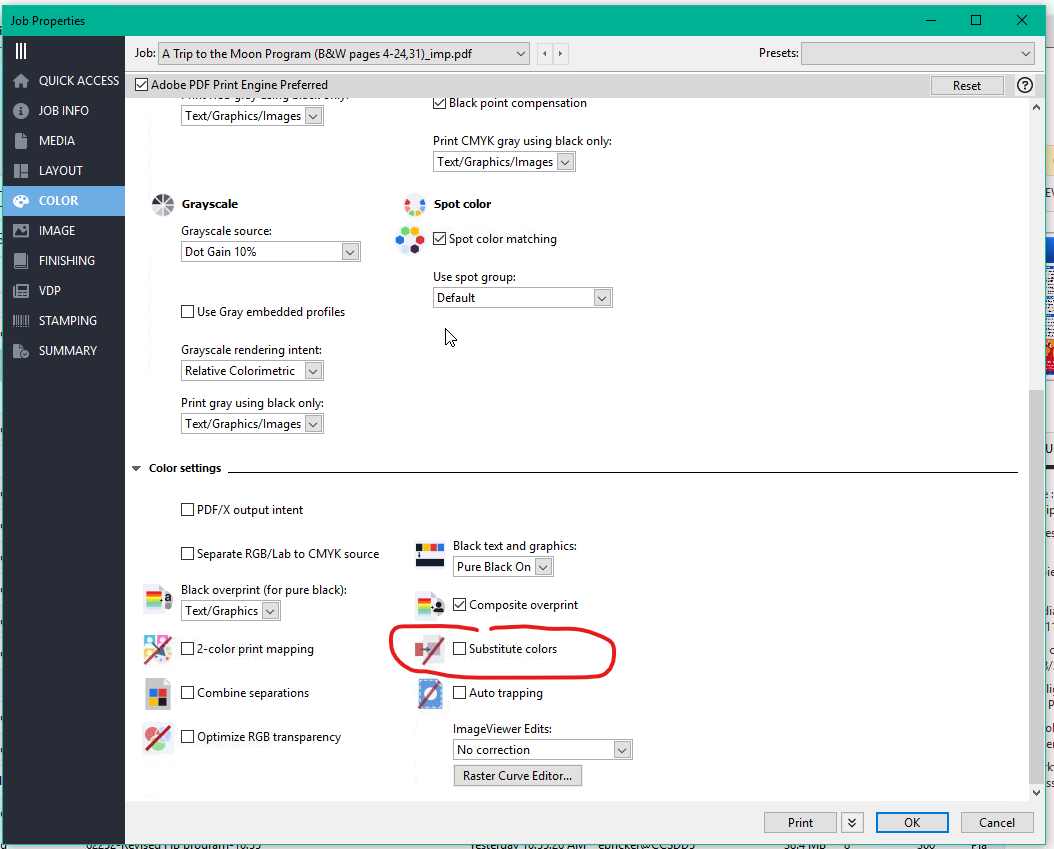Click the Substitute colors icon

[429, 649]
